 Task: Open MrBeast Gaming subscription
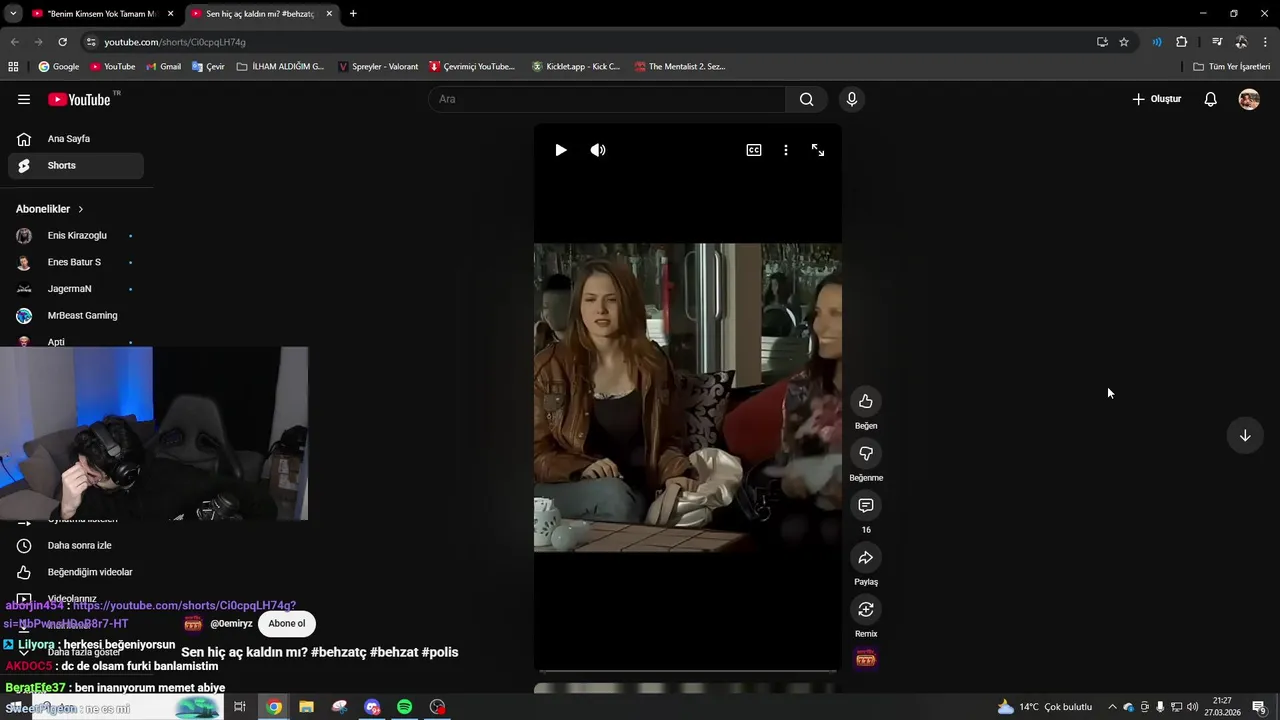(x=76, y=315)
